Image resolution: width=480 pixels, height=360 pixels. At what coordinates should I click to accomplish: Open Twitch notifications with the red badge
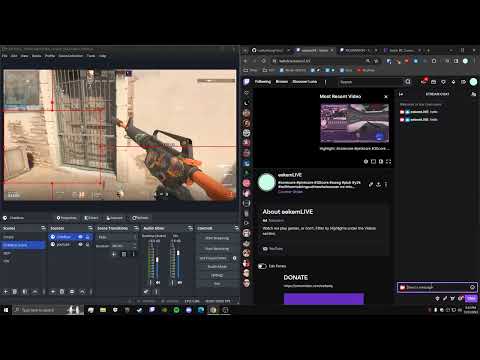(x=423, y=82)
